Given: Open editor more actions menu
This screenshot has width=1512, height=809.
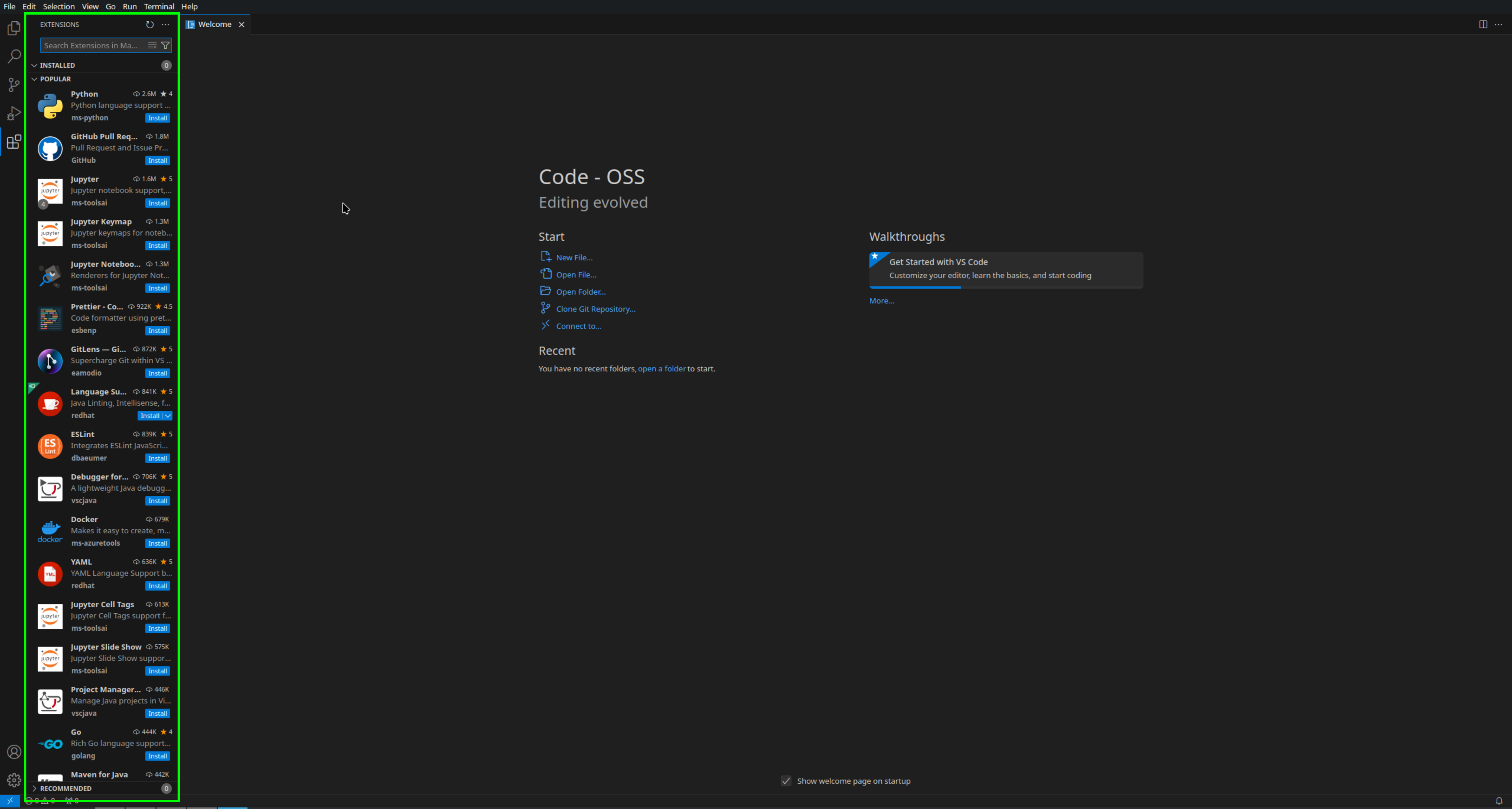Looking at the screenshot, I should tap(1499, 25).
